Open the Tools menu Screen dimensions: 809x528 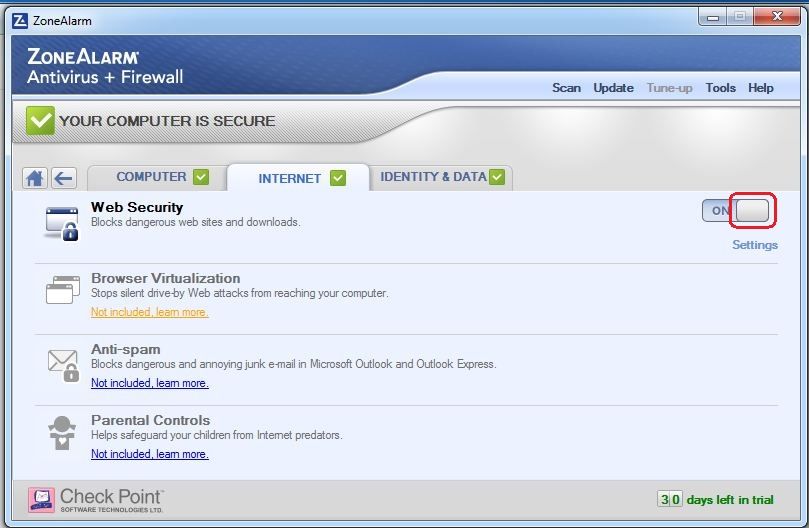pos(720,88)
